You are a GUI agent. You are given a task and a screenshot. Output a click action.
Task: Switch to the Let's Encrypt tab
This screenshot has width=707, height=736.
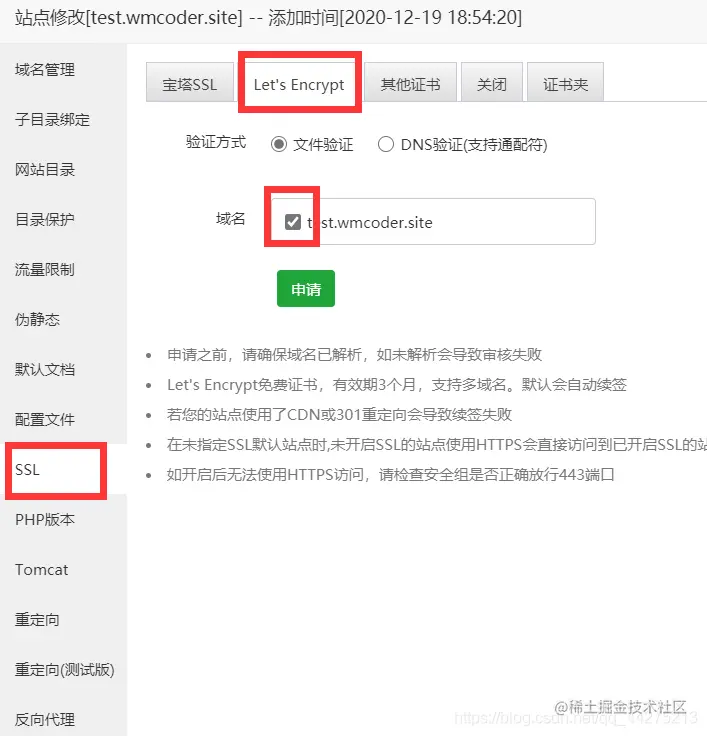(299, 83)
